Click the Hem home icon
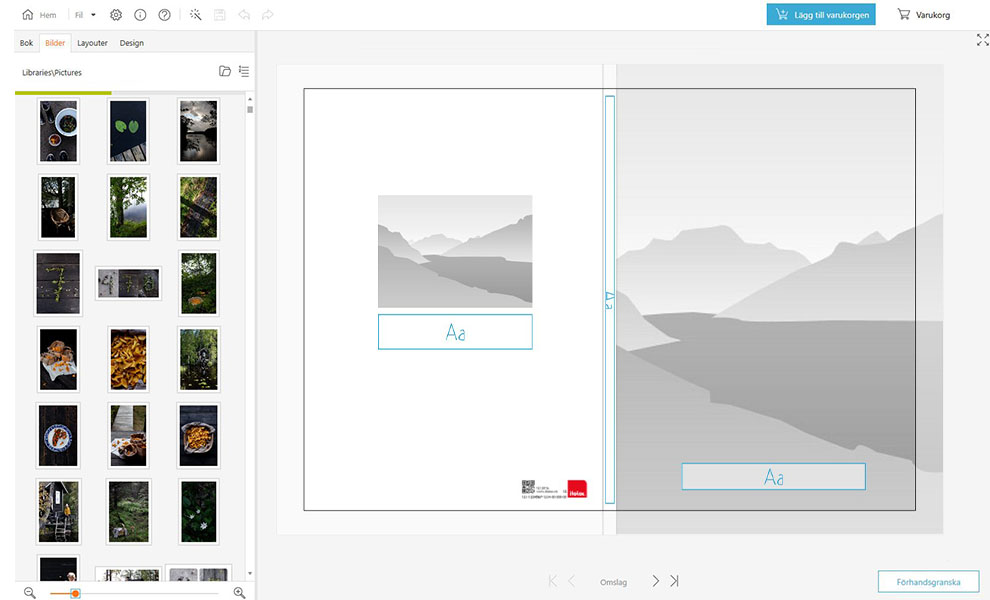Screen dimensions: 990x600 click(x=28, y=15)
